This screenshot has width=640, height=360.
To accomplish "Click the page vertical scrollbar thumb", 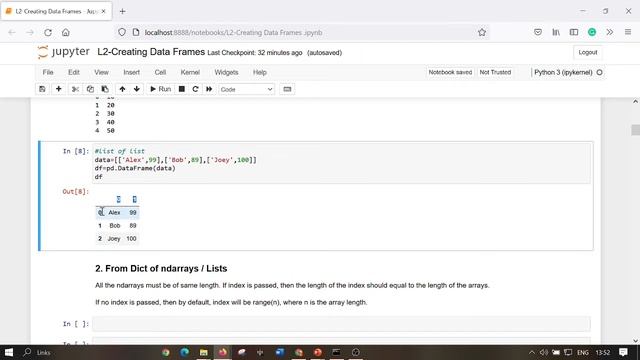I will [x=636, y=130].
